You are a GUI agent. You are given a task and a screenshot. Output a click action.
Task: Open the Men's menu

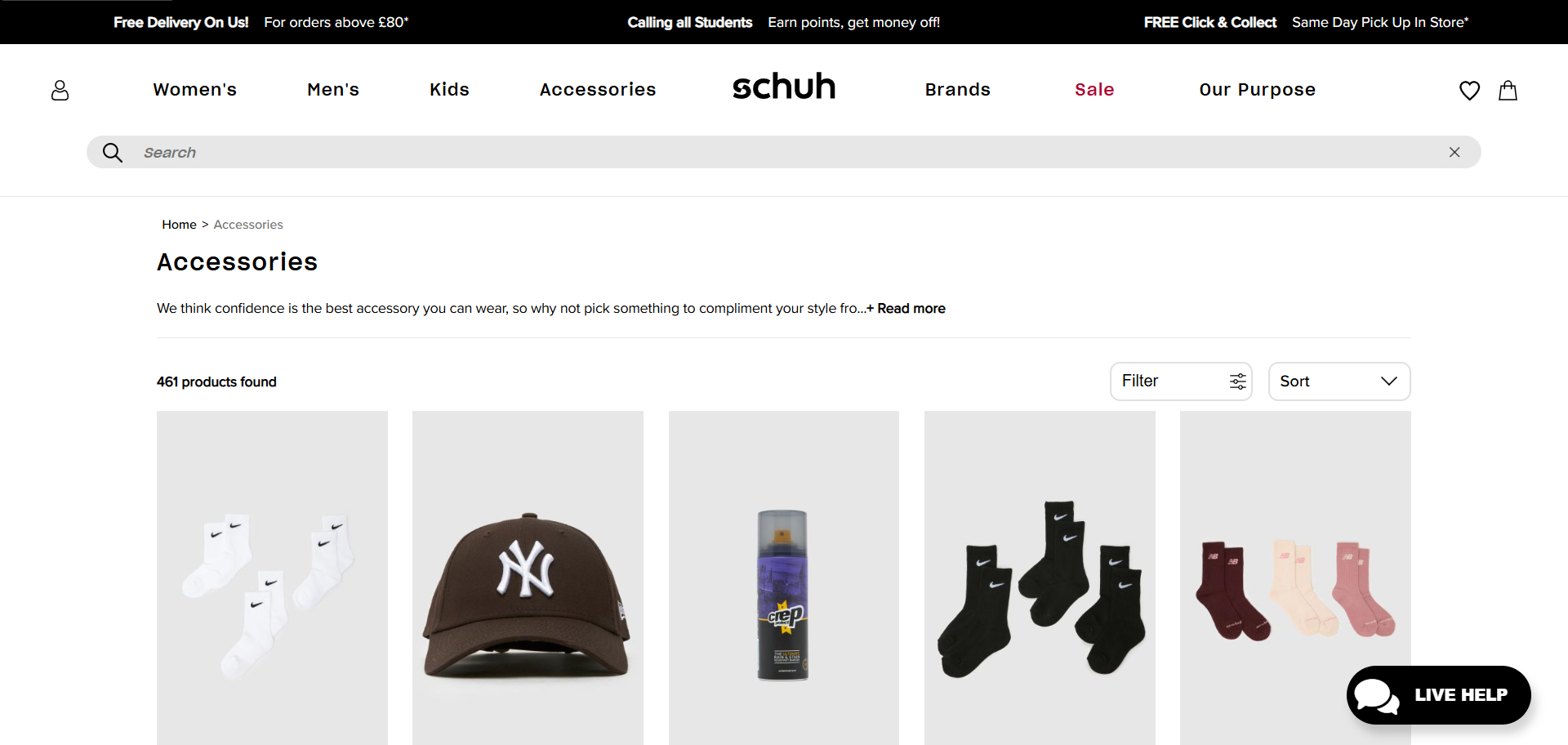pyautogui.click(x=333, y=90)
